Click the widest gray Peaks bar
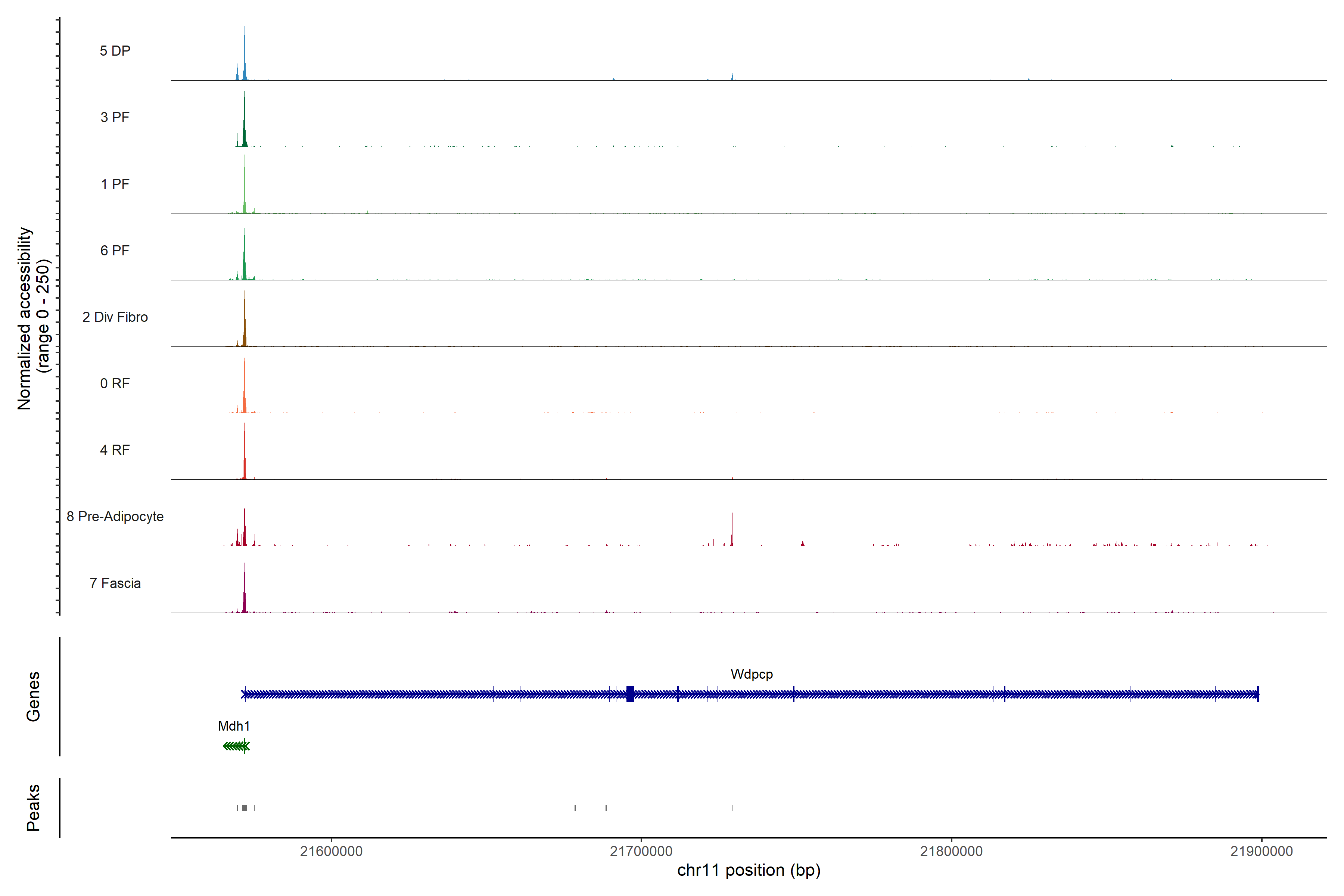 click(245, 808)
